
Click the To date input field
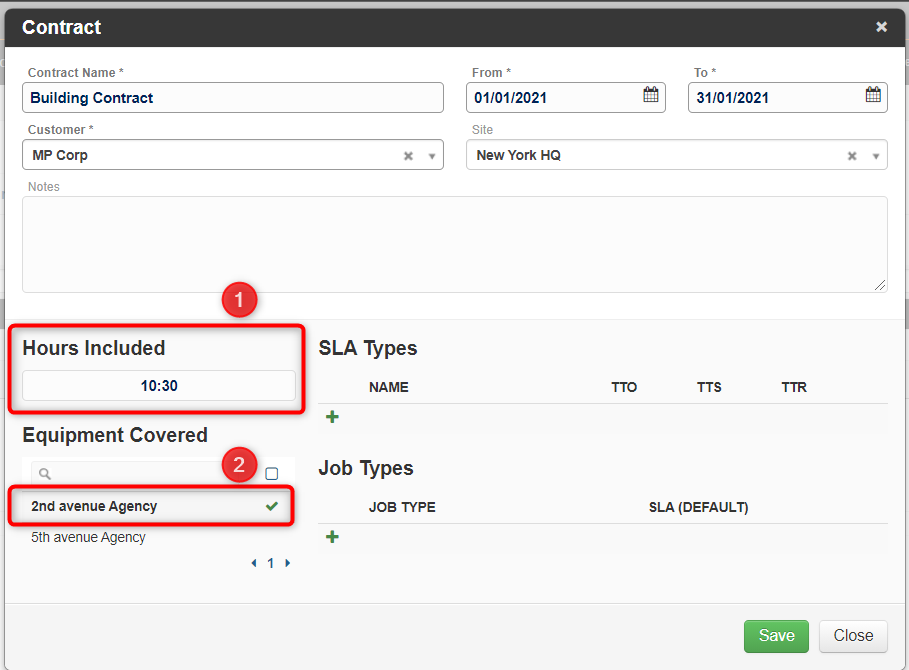coord(787,97)
